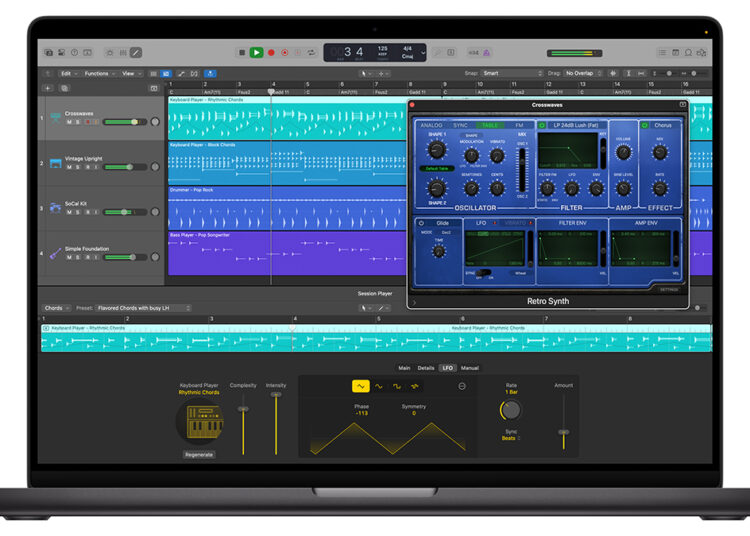Click the Vintage Upright pan knob
Image resolution: width=750 pixels, height=536 pixels.
pos(155,167)
